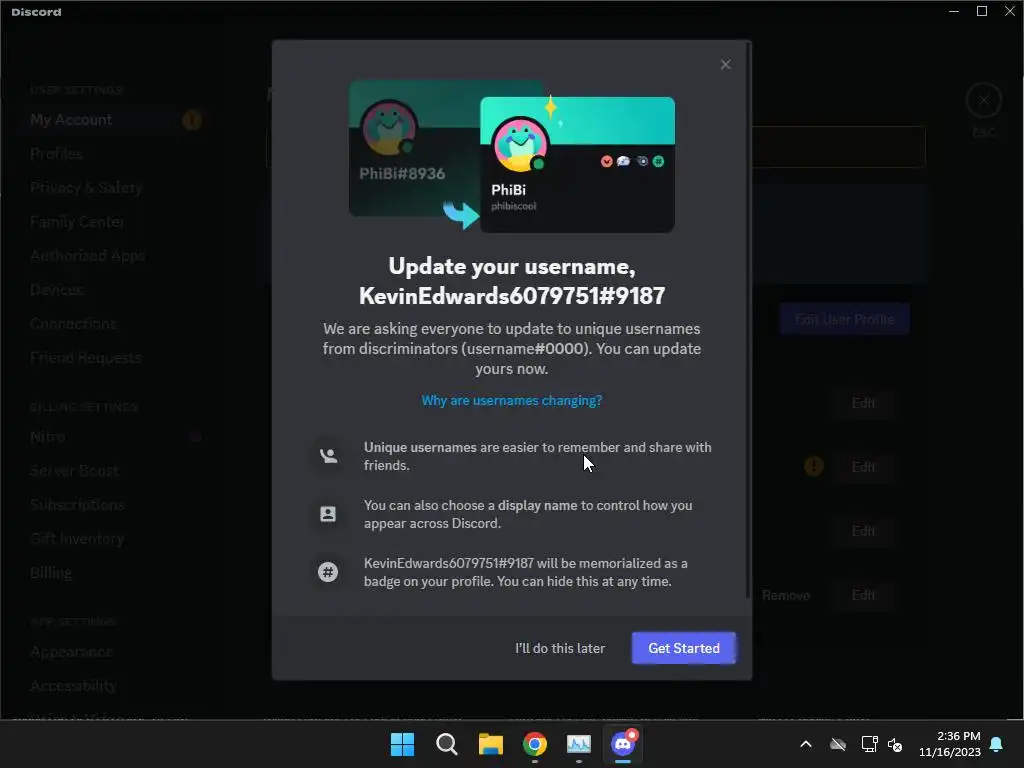Click the display network tray icon

[x=869, y=744]
